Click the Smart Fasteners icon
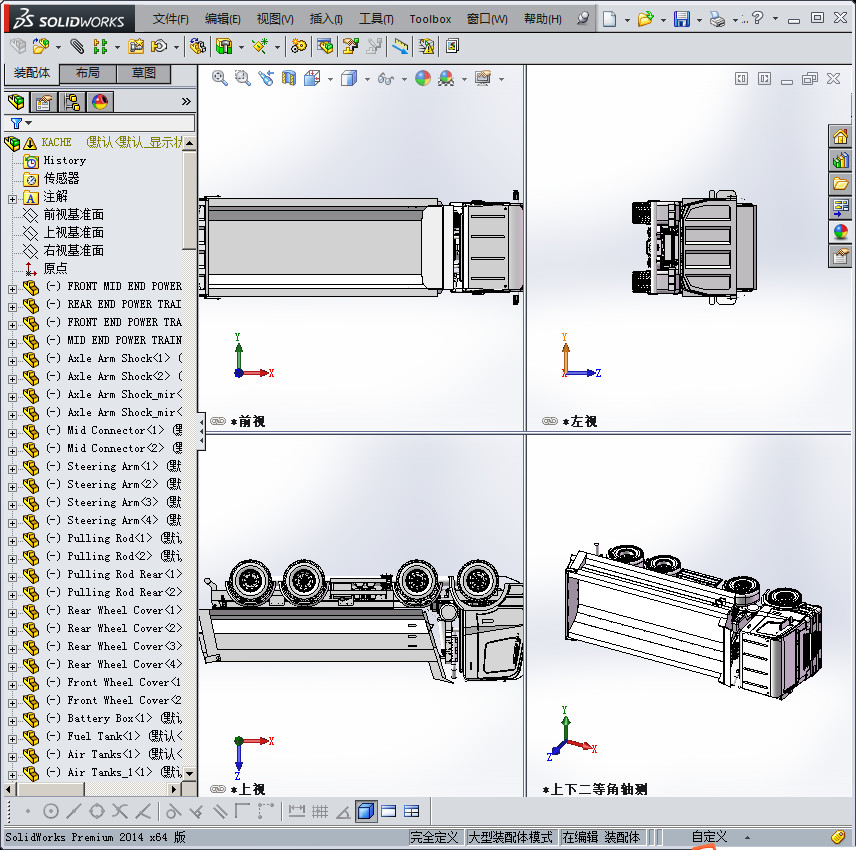This screenshot has height=850, width=856. [x=136, y=46]
